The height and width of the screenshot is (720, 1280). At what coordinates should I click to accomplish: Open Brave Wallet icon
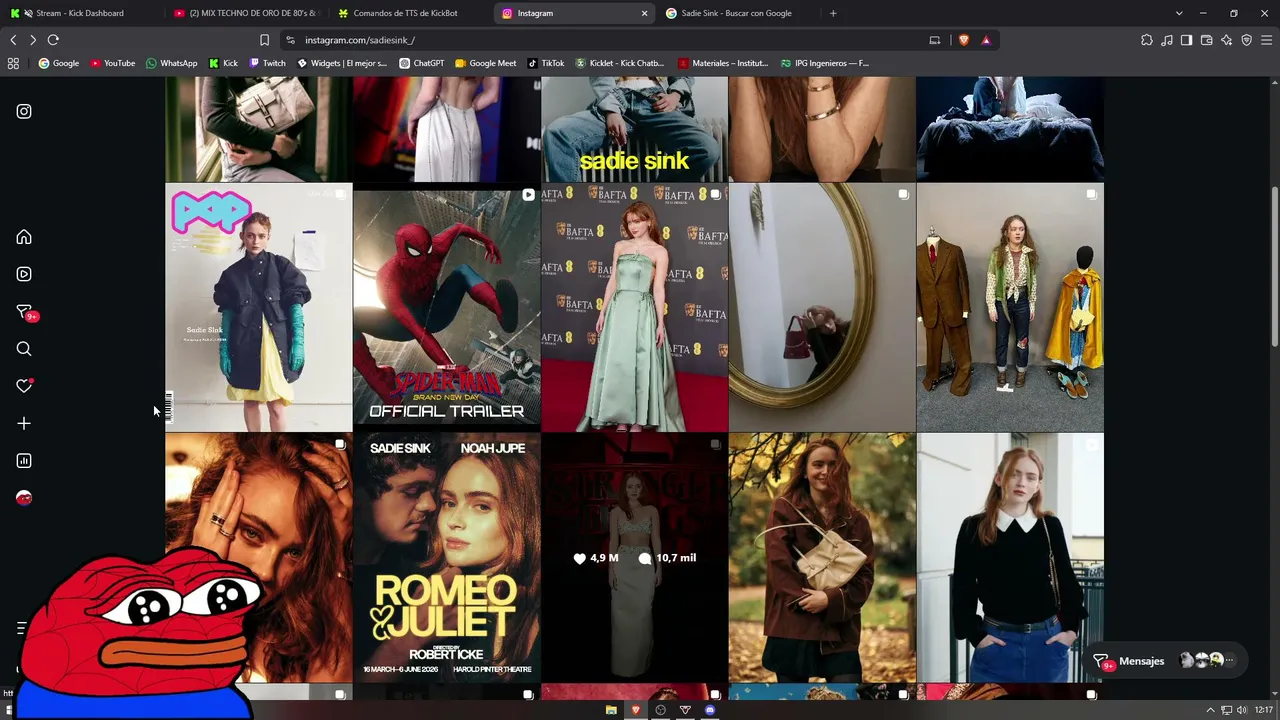[x=1206, y=40]
